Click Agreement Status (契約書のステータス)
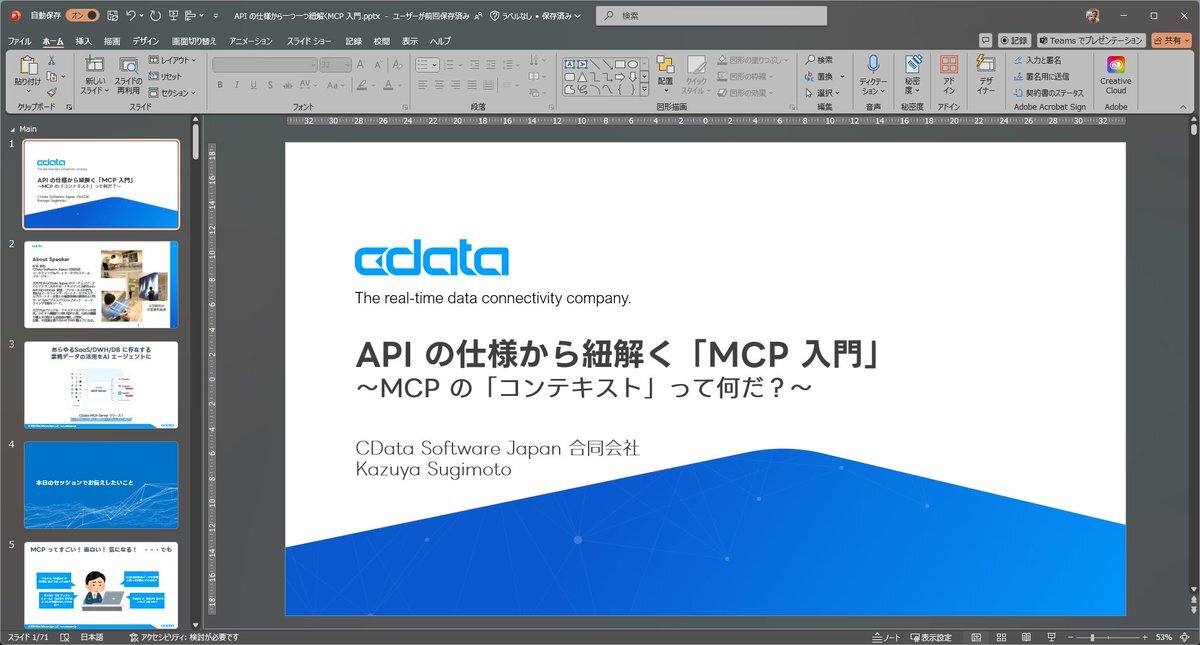This screenshot has height=645, width=1200. pos(1048,92)
